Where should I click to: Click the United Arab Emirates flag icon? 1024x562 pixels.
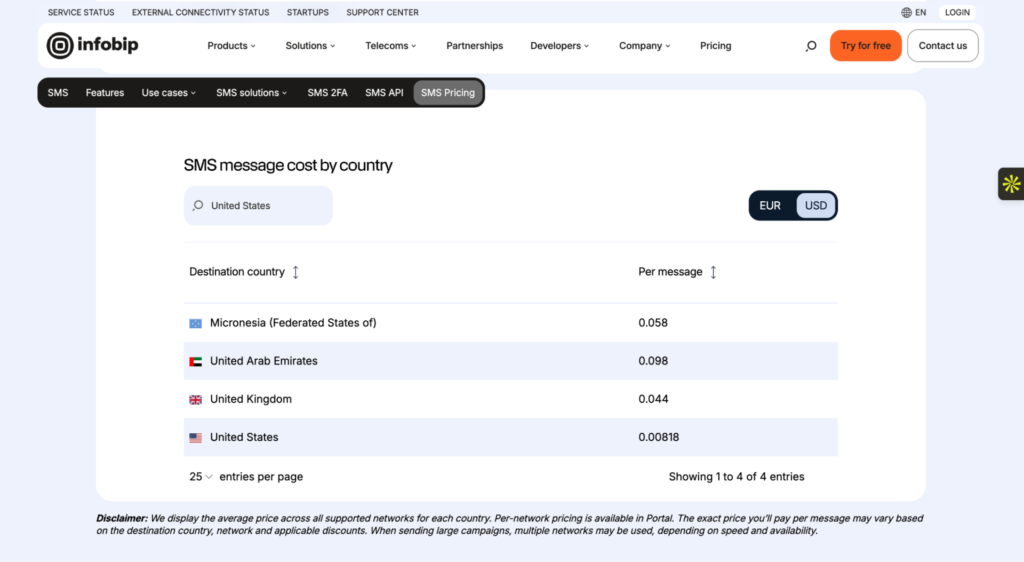(x=195, y=362)
